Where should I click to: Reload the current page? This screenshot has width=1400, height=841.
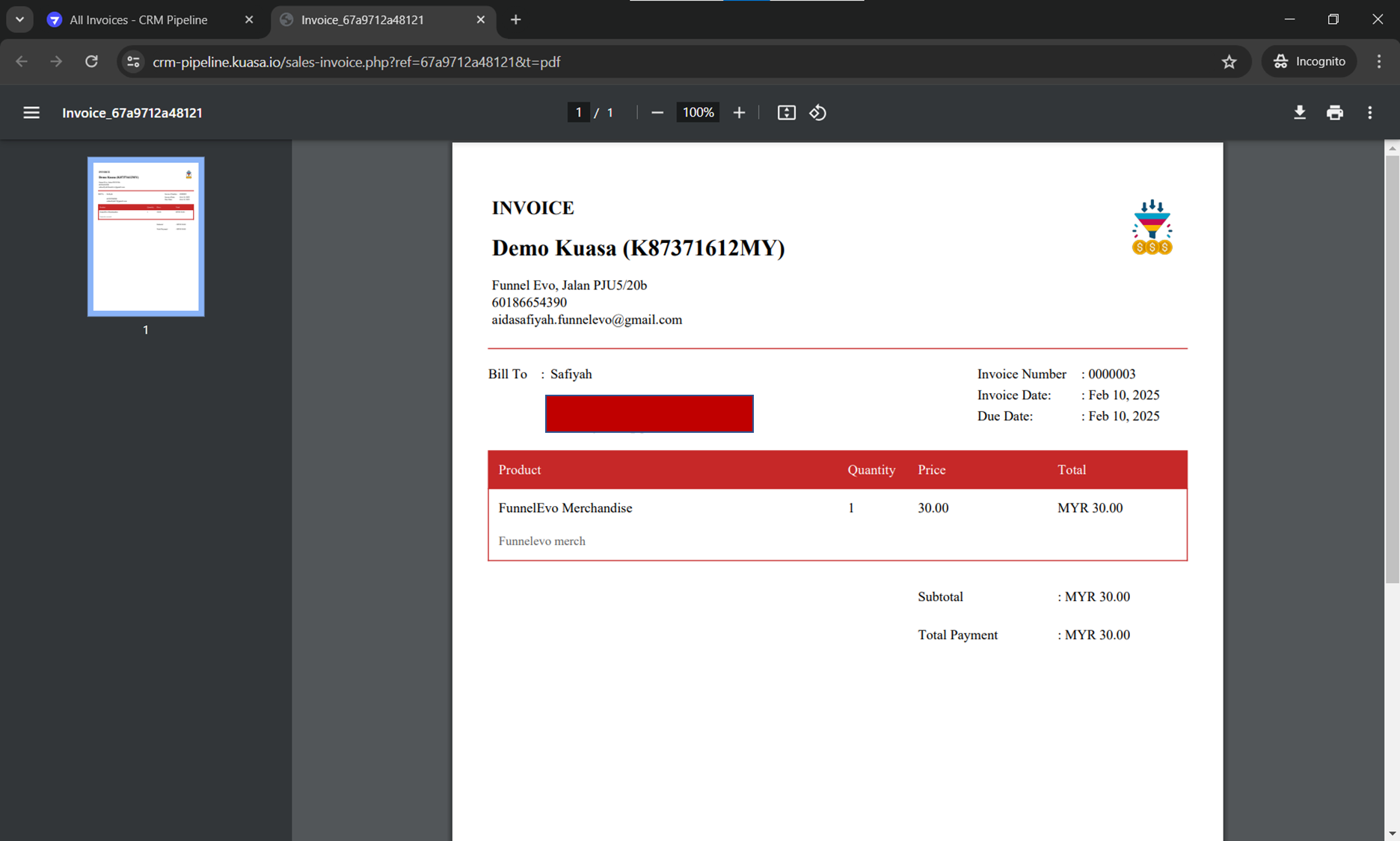pos(91,62)
